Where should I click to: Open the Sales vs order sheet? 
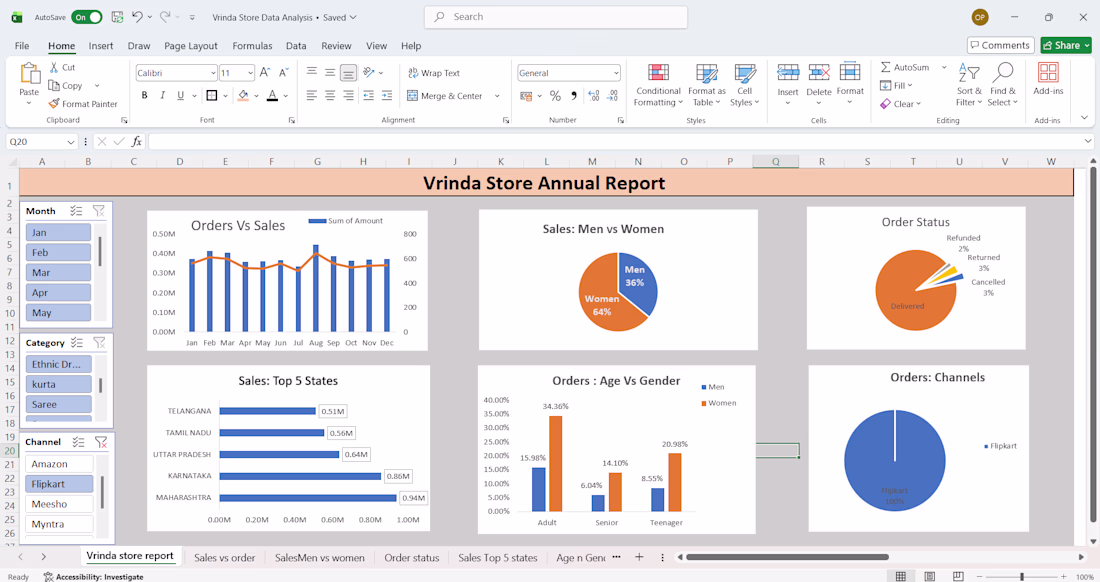pos(224,557)
